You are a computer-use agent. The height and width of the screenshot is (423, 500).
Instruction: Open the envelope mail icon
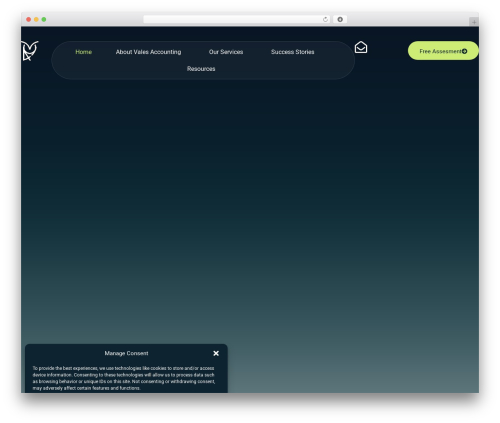point(361,47)
